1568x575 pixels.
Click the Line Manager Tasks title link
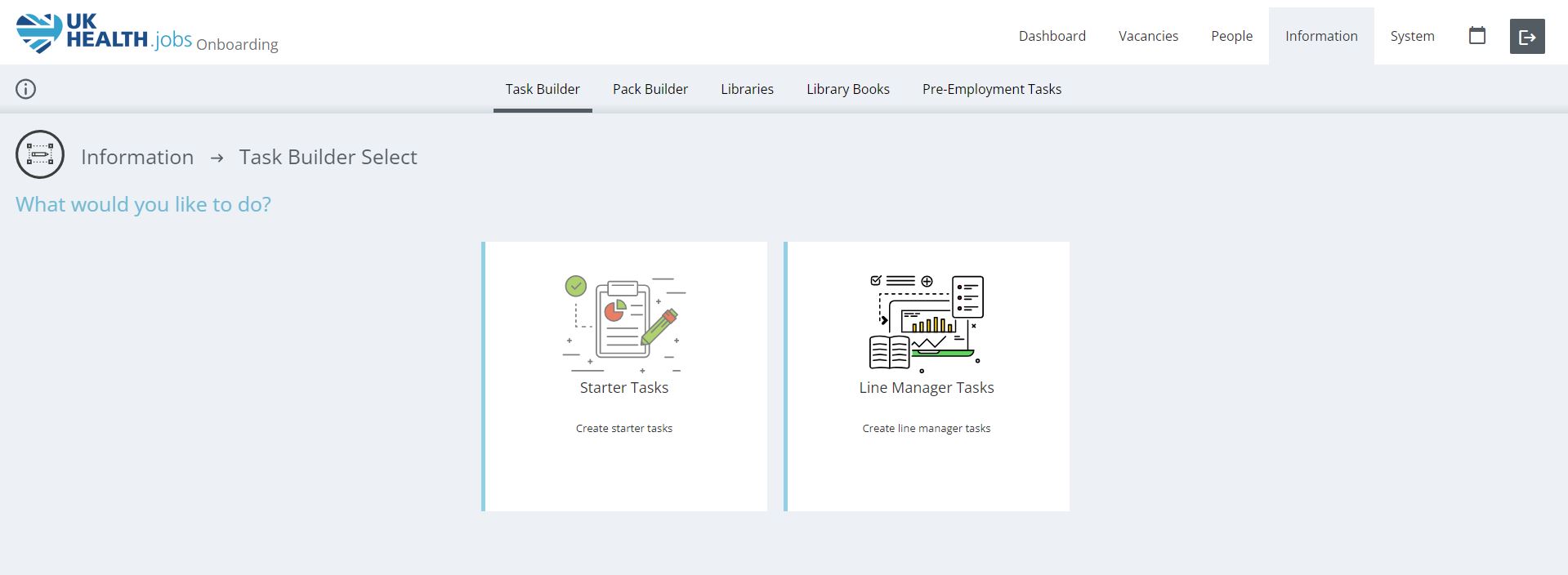(926, 388)
